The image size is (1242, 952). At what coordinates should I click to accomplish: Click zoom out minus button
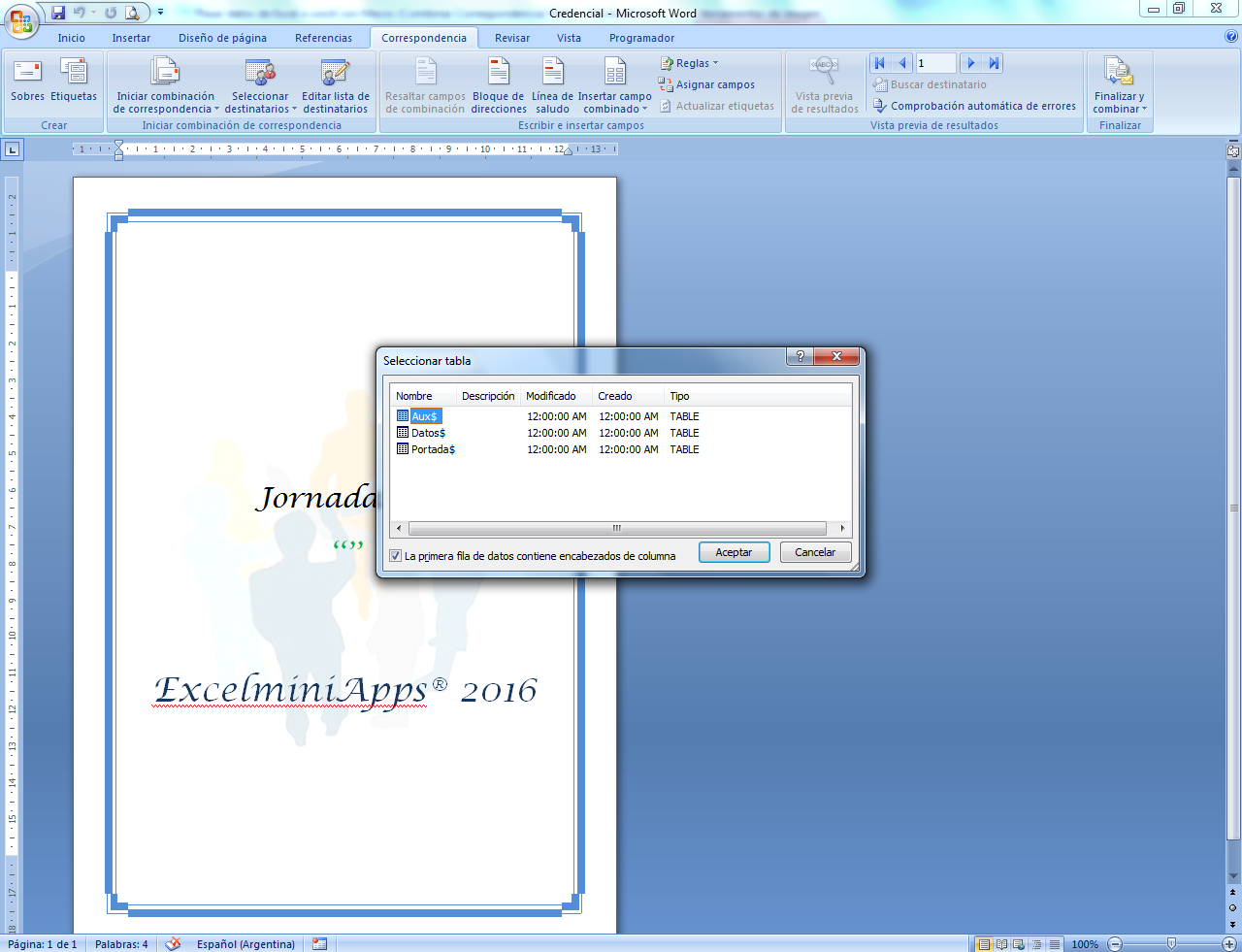click(x=1115, y=944)
